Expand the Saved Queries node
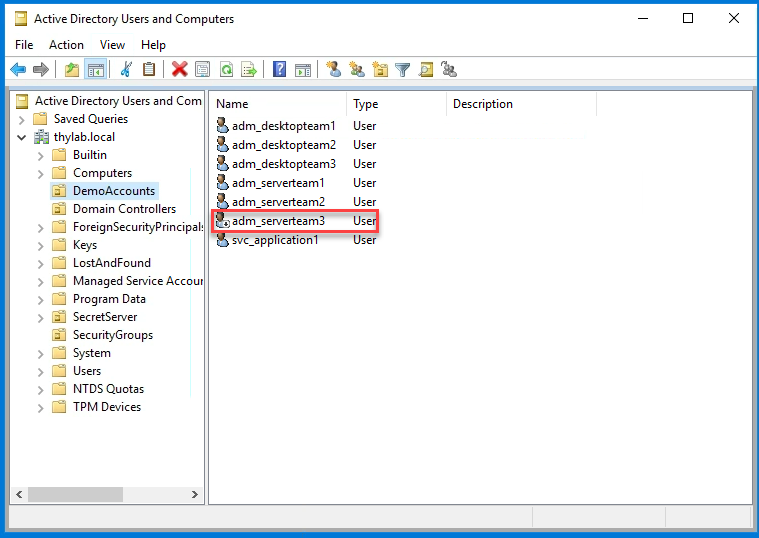The width and height of the screenshot is (759, 538). [x=22, y=119]
